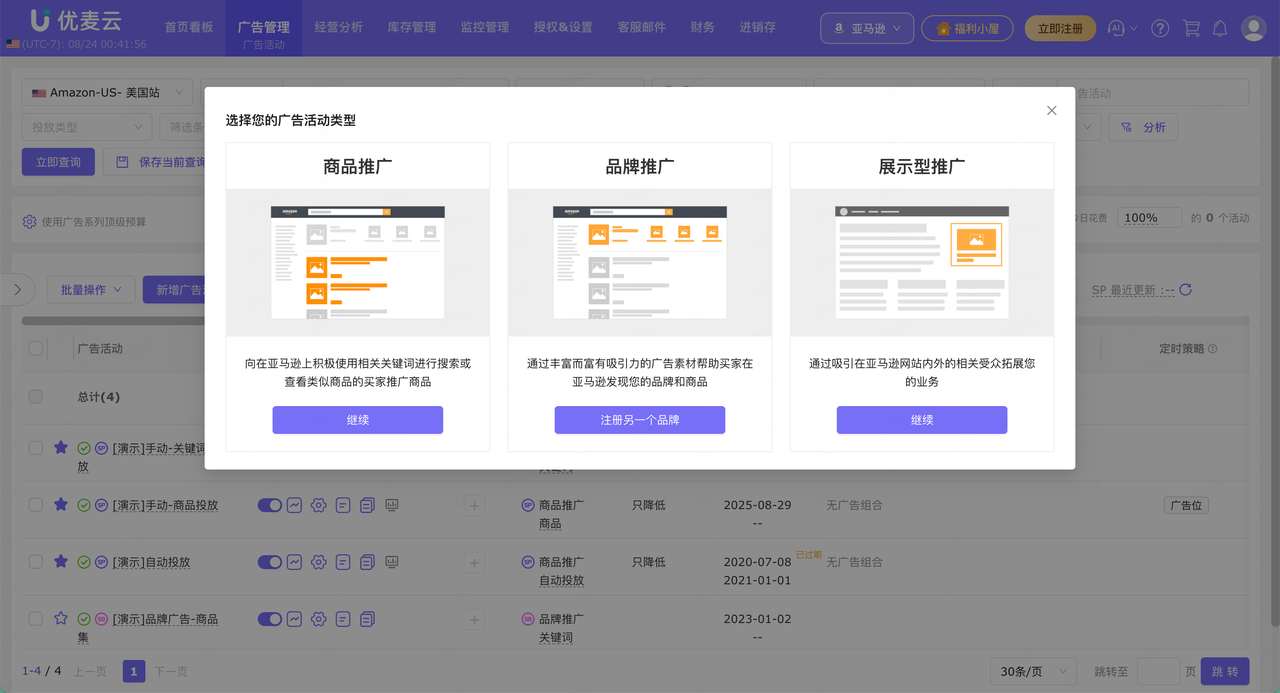Open monitor chart icon for [演示]手动-商品投放

(x=392, y=505)
